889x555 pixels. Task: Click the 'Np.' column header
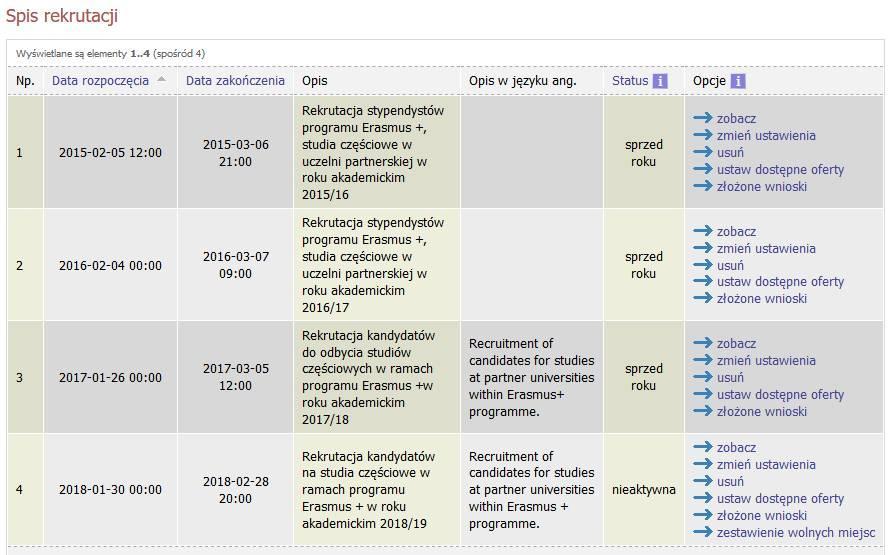(x=25, y=81)
